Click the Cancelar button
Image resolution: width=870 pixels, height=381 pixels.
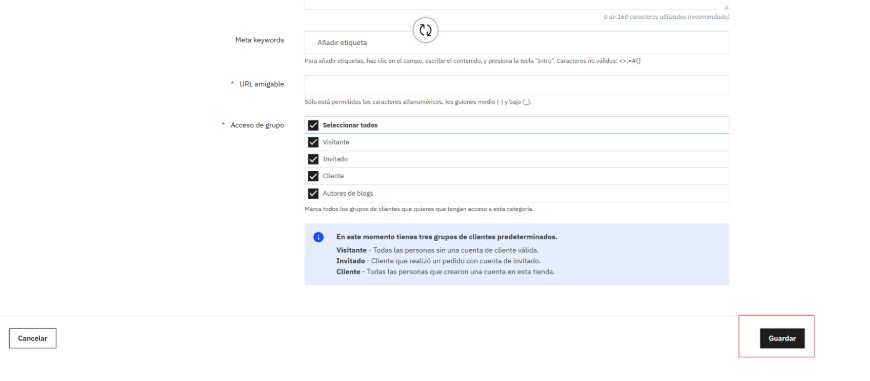[33, 338]
